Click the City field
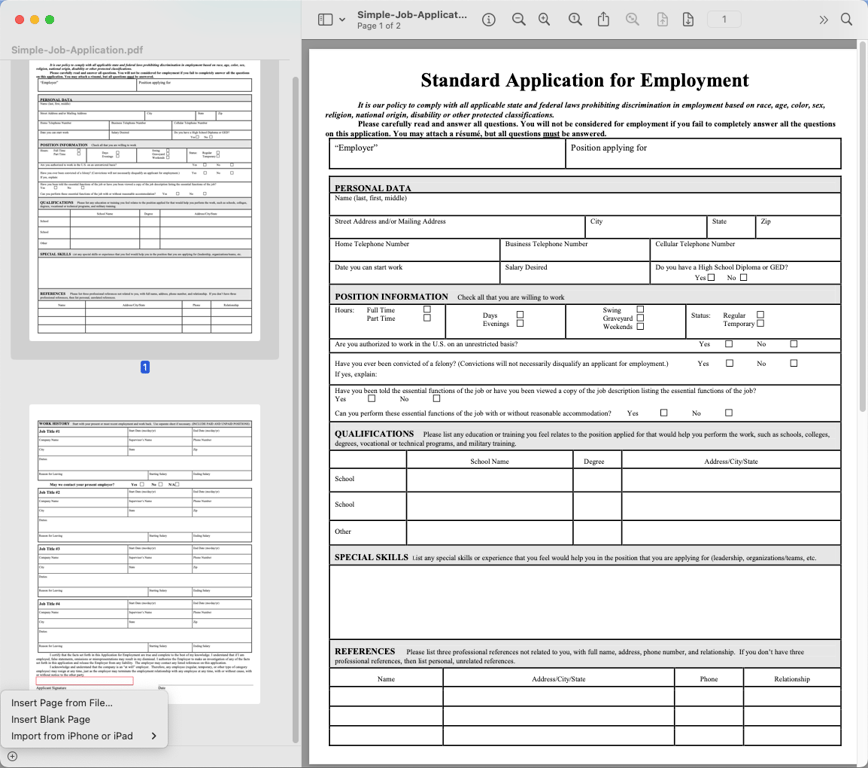The width and height of the screenshot is (868, 768). (x=646, y=228)
